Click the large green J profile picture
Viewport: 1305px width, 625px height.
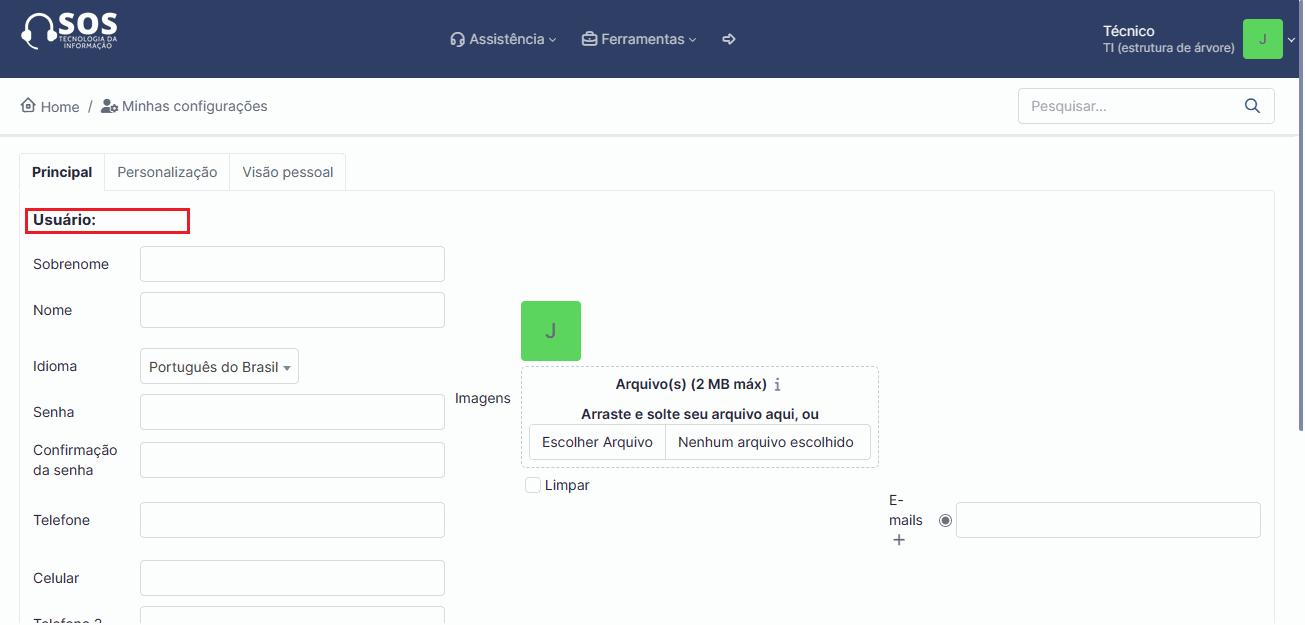(550, 331)
